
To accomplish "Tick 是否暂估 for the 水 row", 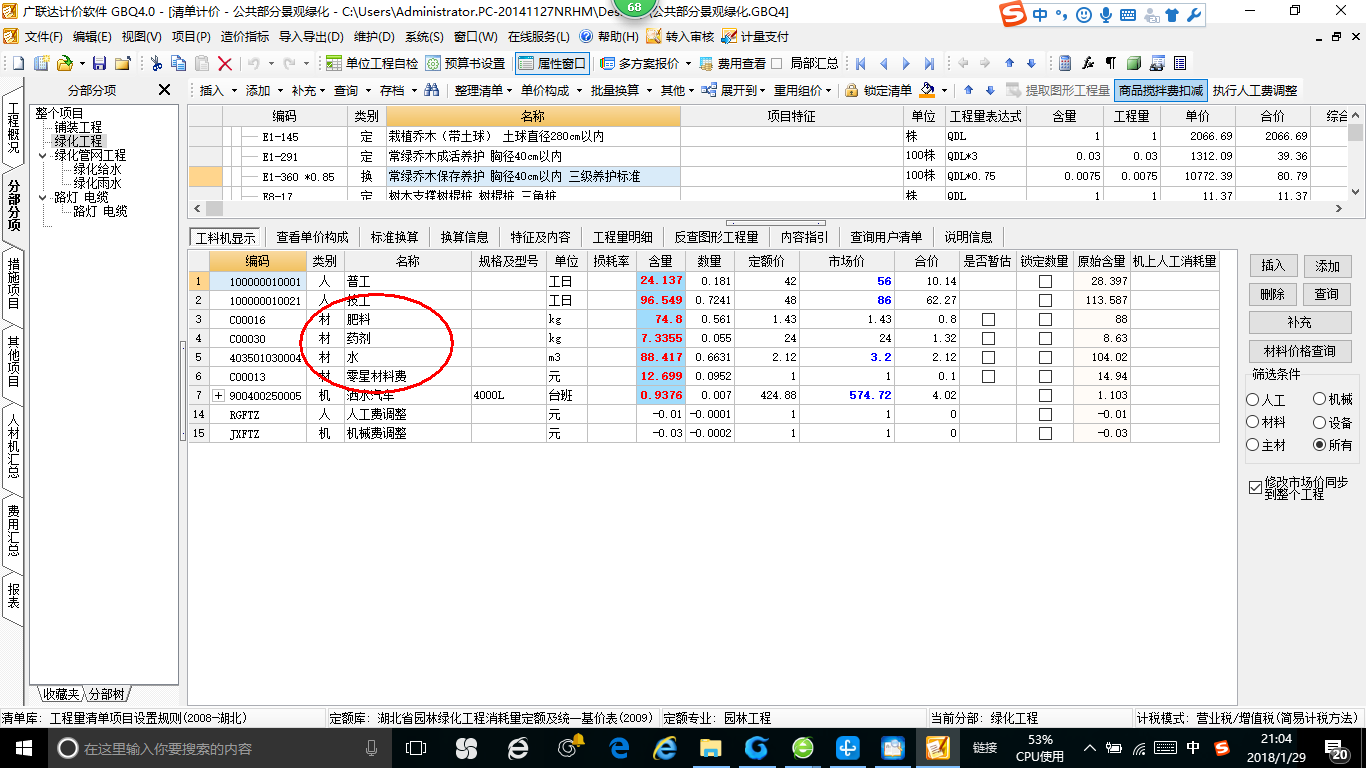I will [x=988, y=357].
